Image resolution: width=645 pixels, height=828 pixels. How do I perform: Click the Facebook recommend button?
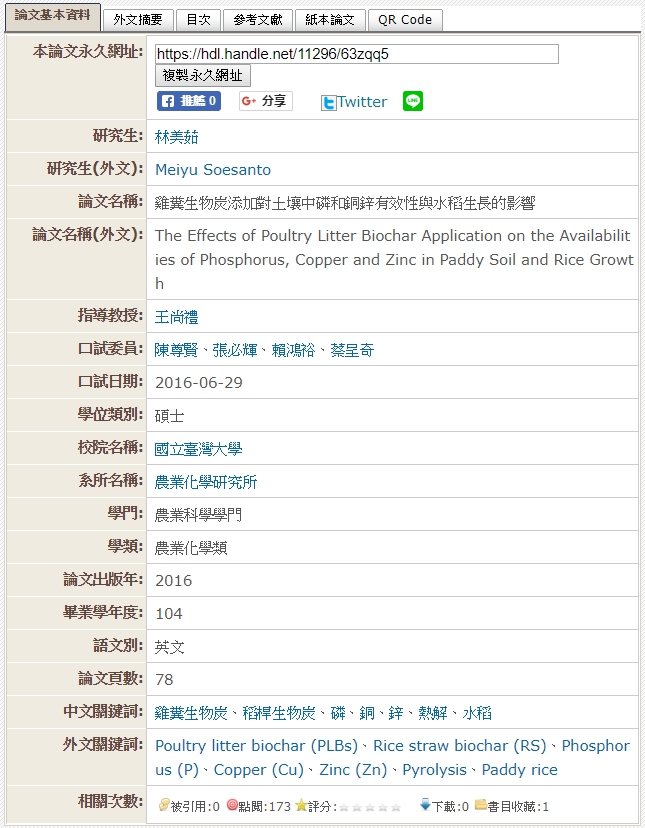coord(188,101)
